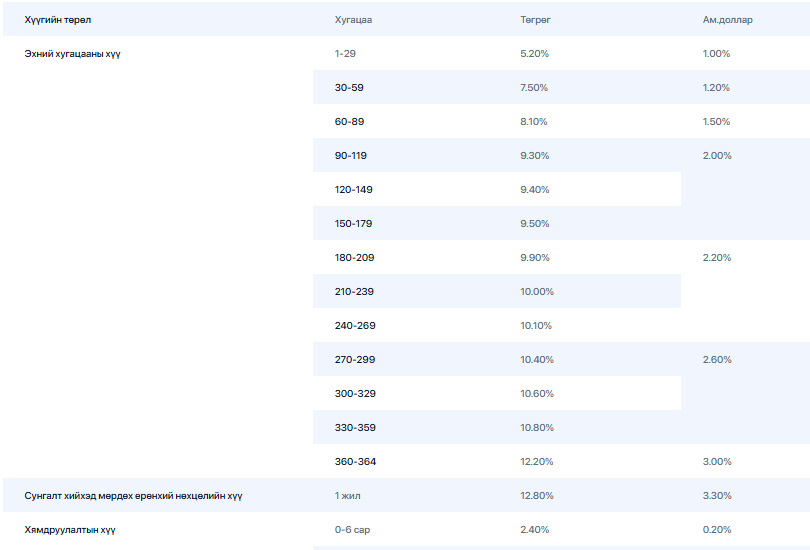
Task: Click the Хүүгийн төрөл column header
Action: point(58,19)
